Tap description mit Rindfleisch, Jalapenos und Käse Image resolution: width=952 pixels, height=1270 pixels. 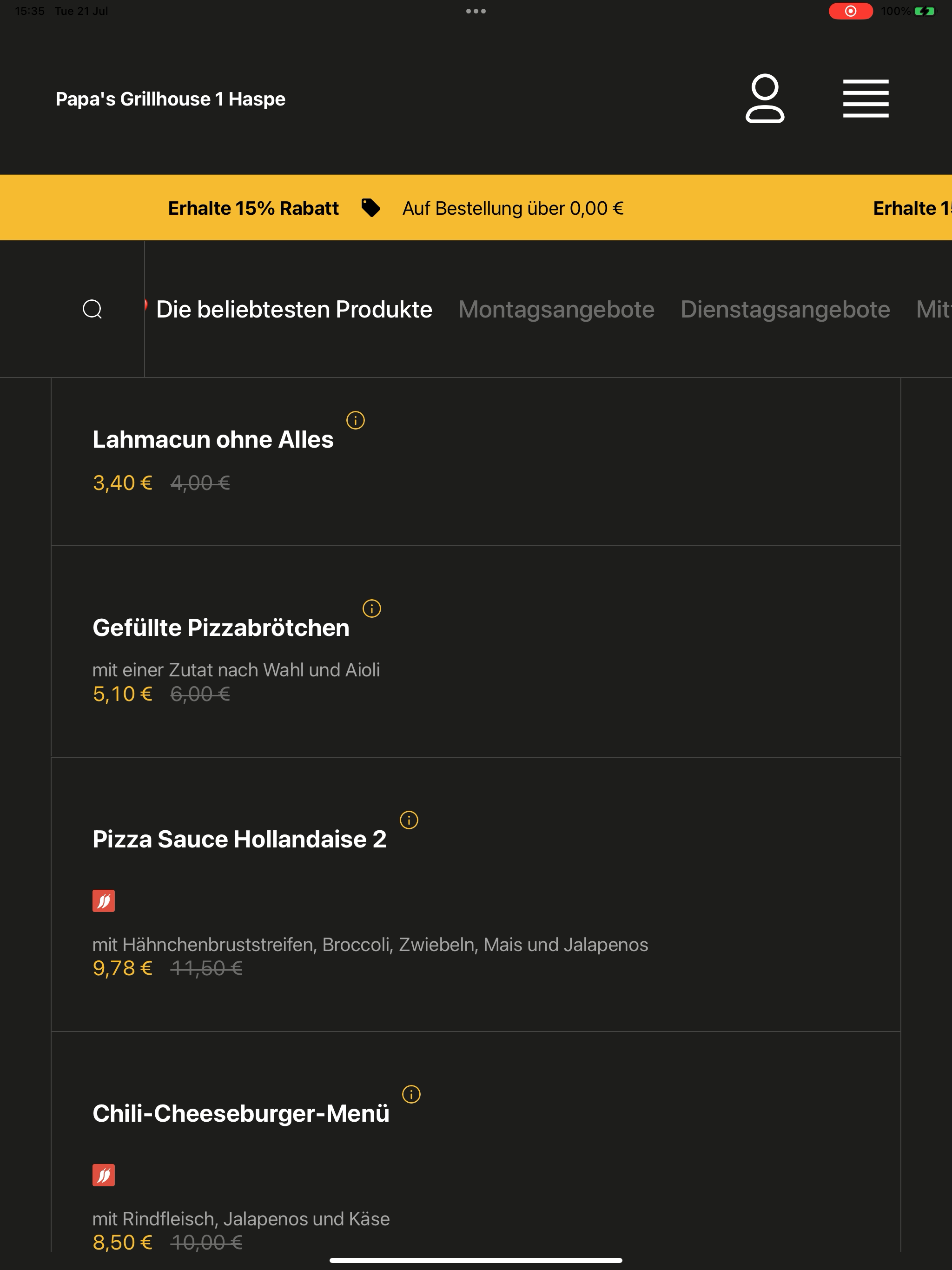pos(241,1219)
